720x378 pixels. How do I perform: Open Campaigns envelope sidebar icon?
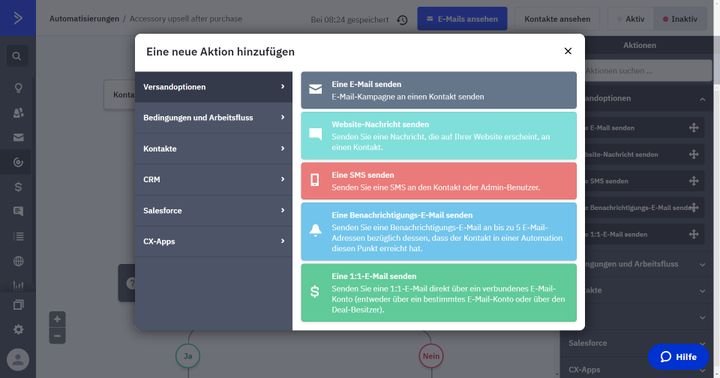18,137
